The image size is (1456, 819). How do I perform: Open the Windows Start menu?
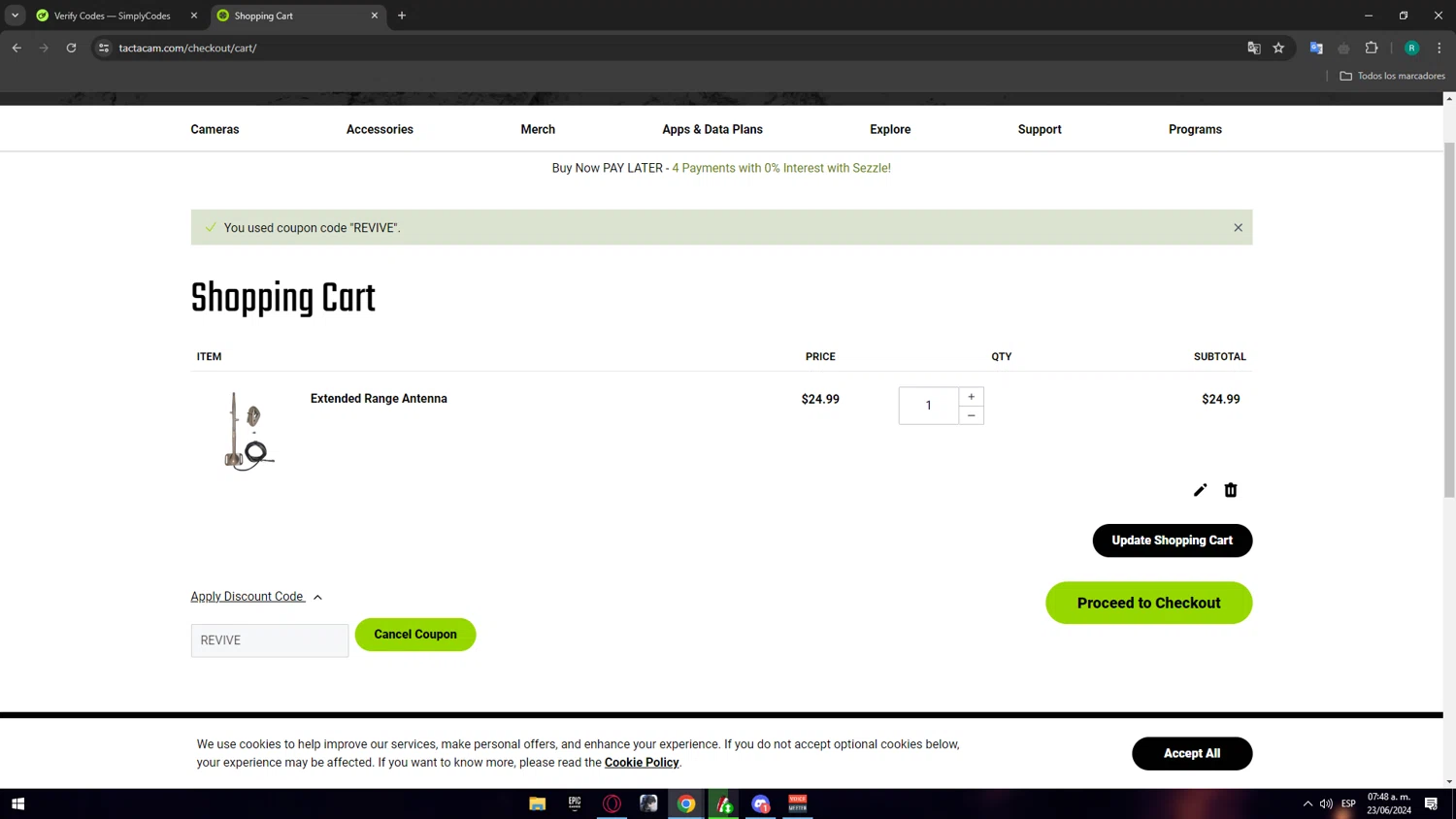point(17,803)
